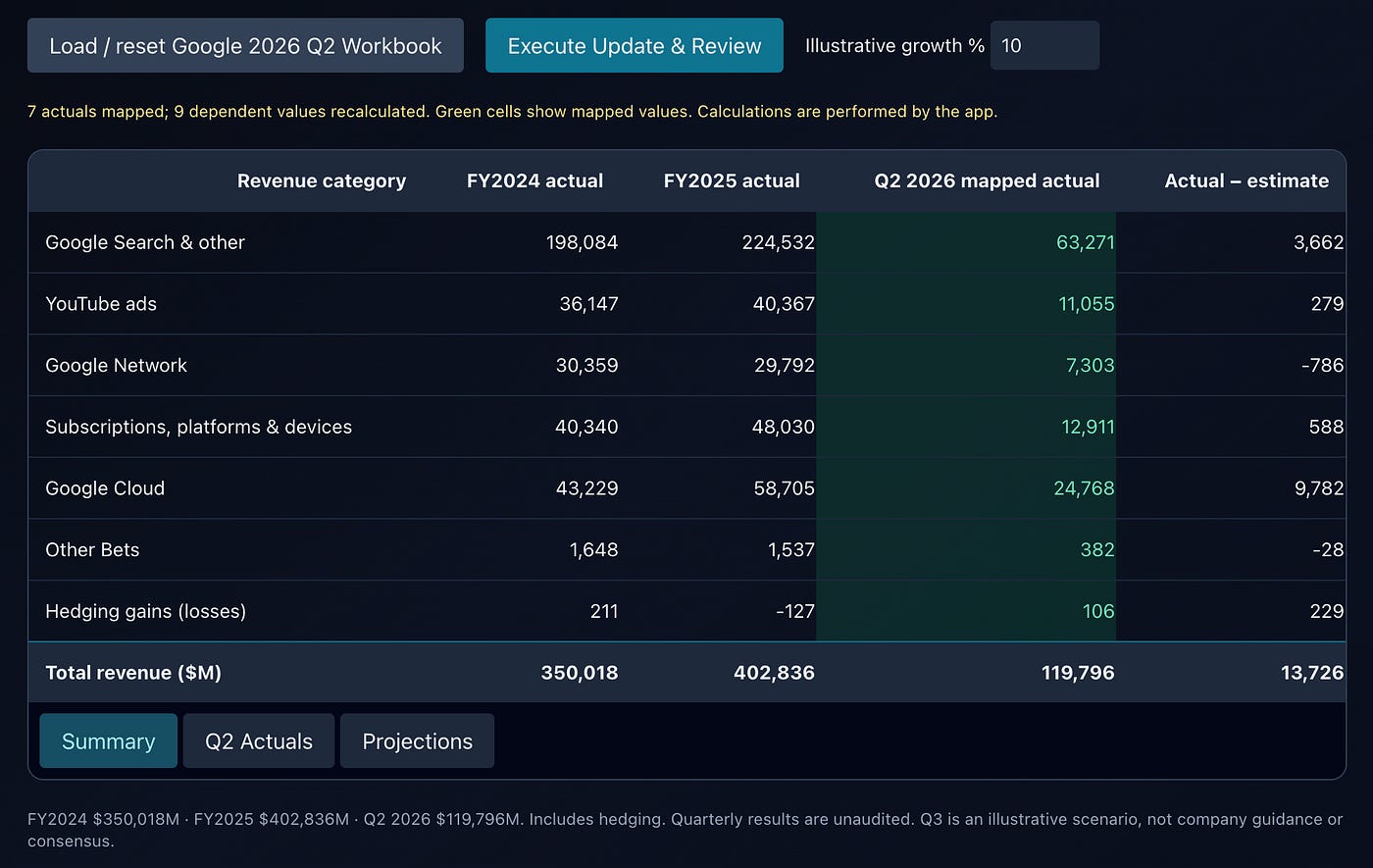Click the '7 actuals mapped' status message
1373x868 pixels.
pyautogui.click(x=512, y=111)
